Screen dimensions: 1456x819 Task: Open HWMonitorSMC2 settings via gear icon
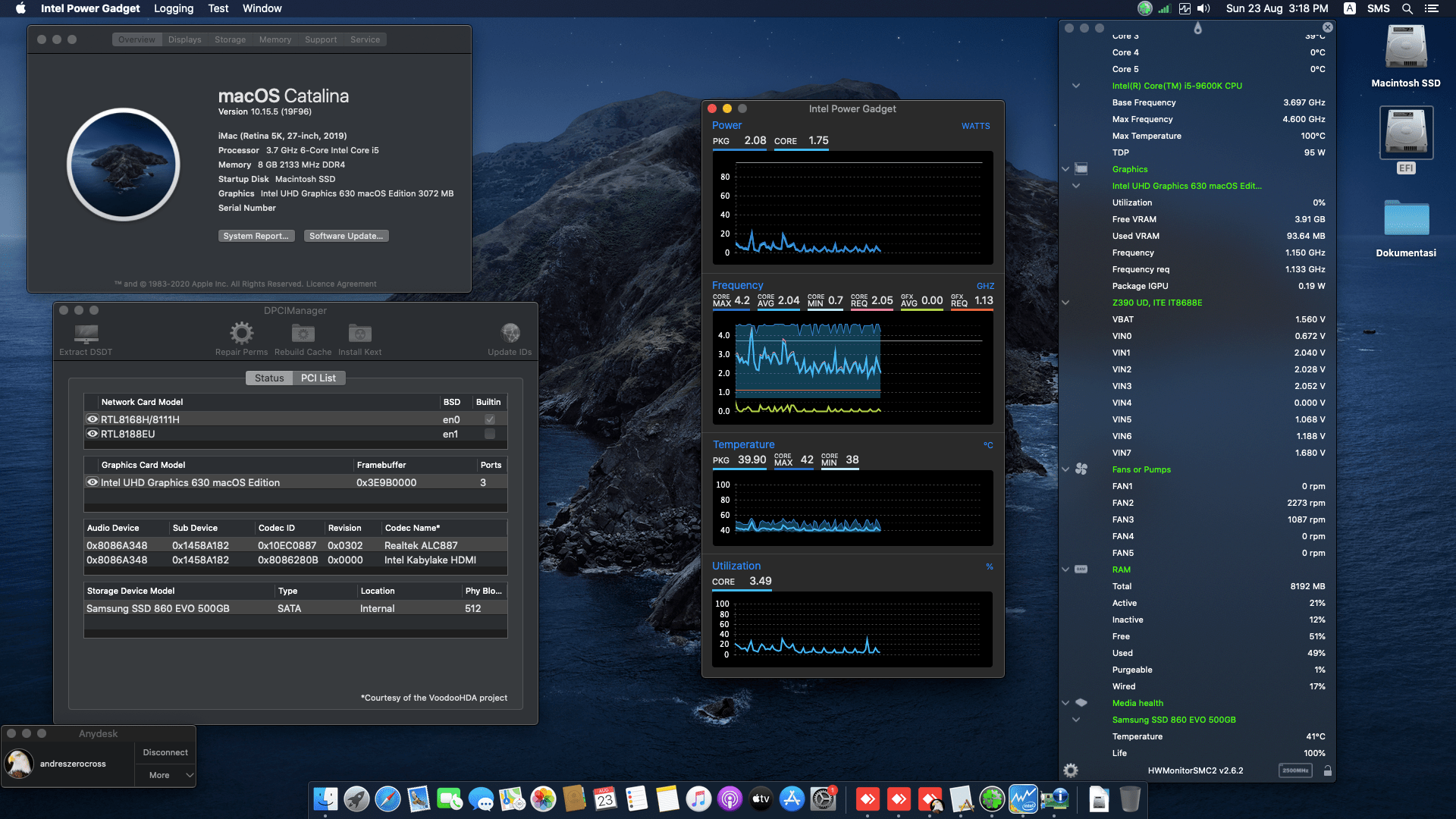click(x=1071, y=770)
